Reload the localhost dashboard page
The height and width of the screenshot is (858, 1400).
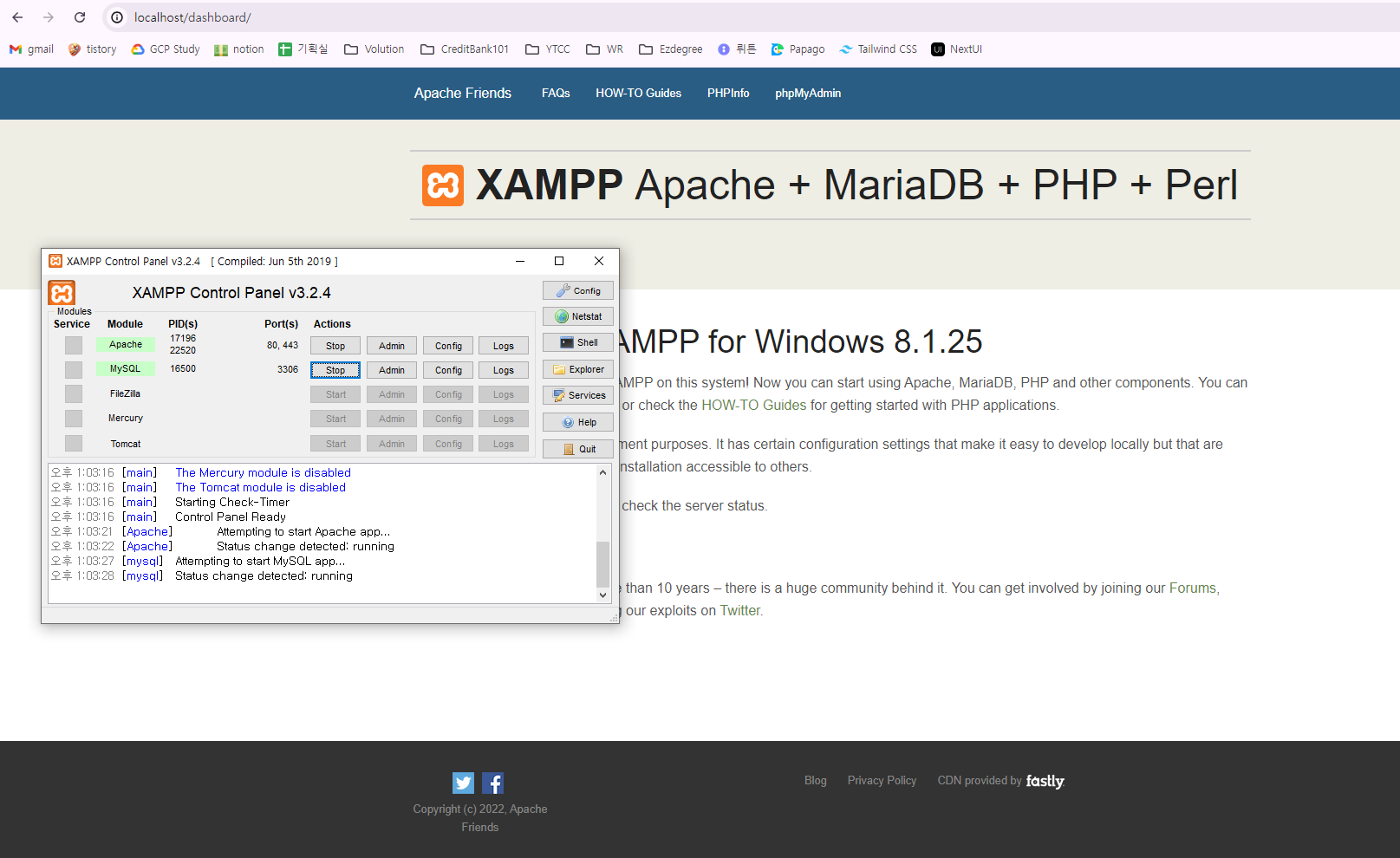coord(80,17)
